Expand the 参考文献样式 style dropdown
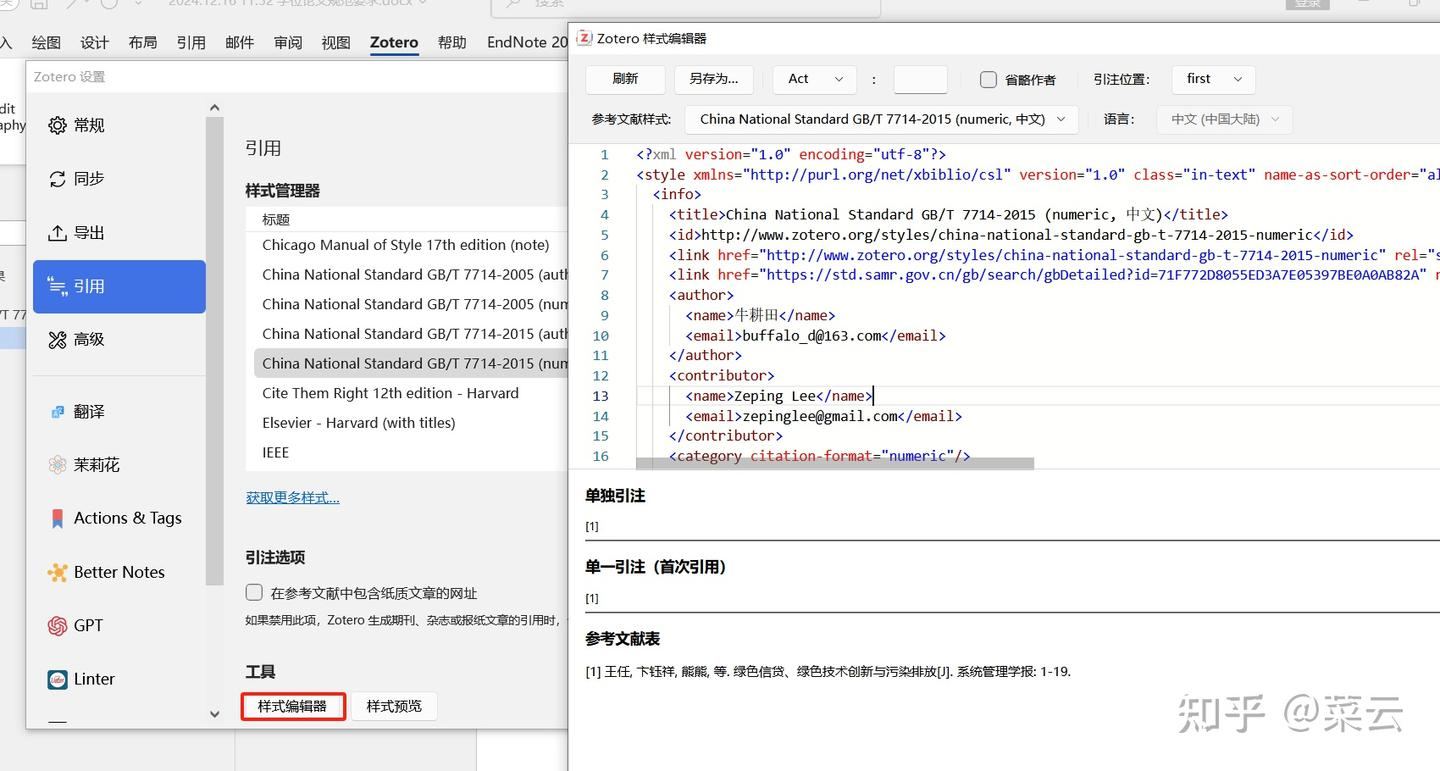 (x=881, y=119)
